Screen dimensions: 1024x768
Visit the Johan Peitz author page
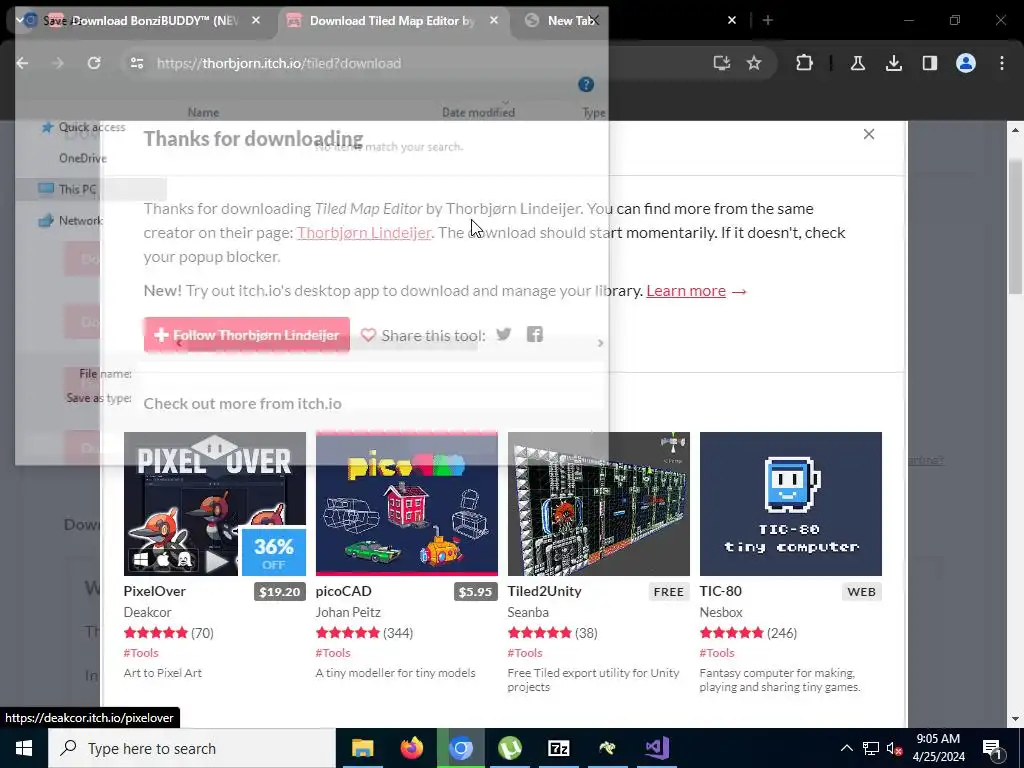click(x=348, y=613)
